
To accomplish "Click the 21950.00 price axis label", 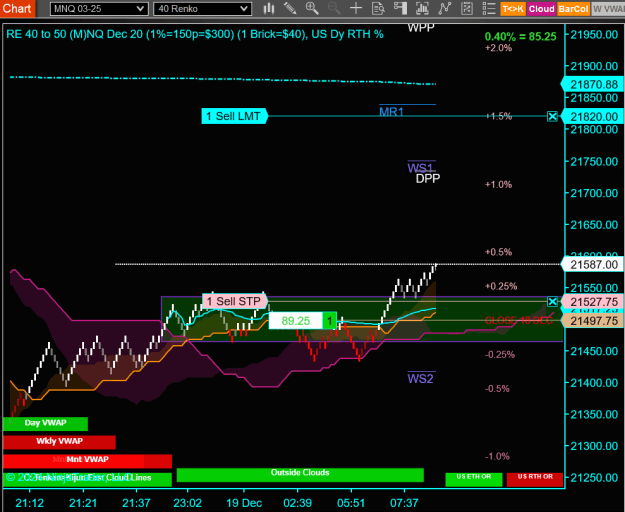I will 594,35.
